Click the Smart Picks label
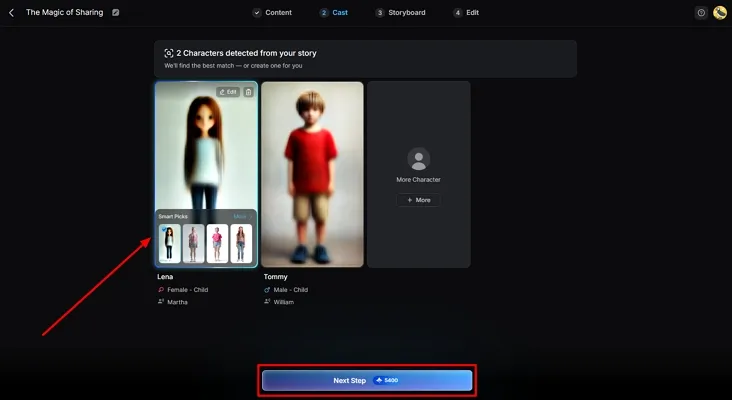Screen dimensions: 732x400 (x=173, y=217)
